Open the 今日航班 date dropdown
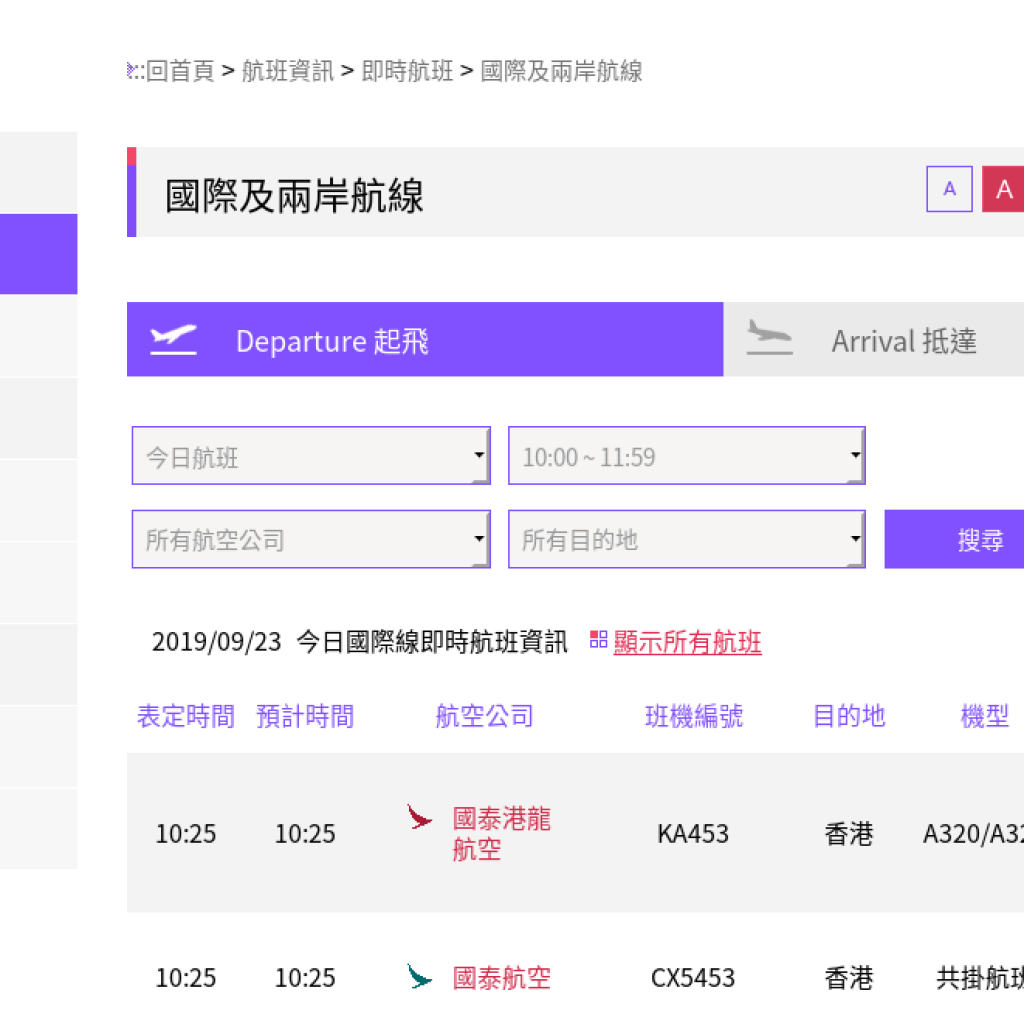Image resolution: width=1024 pixels, height=1024 pixels. [310, 455]
